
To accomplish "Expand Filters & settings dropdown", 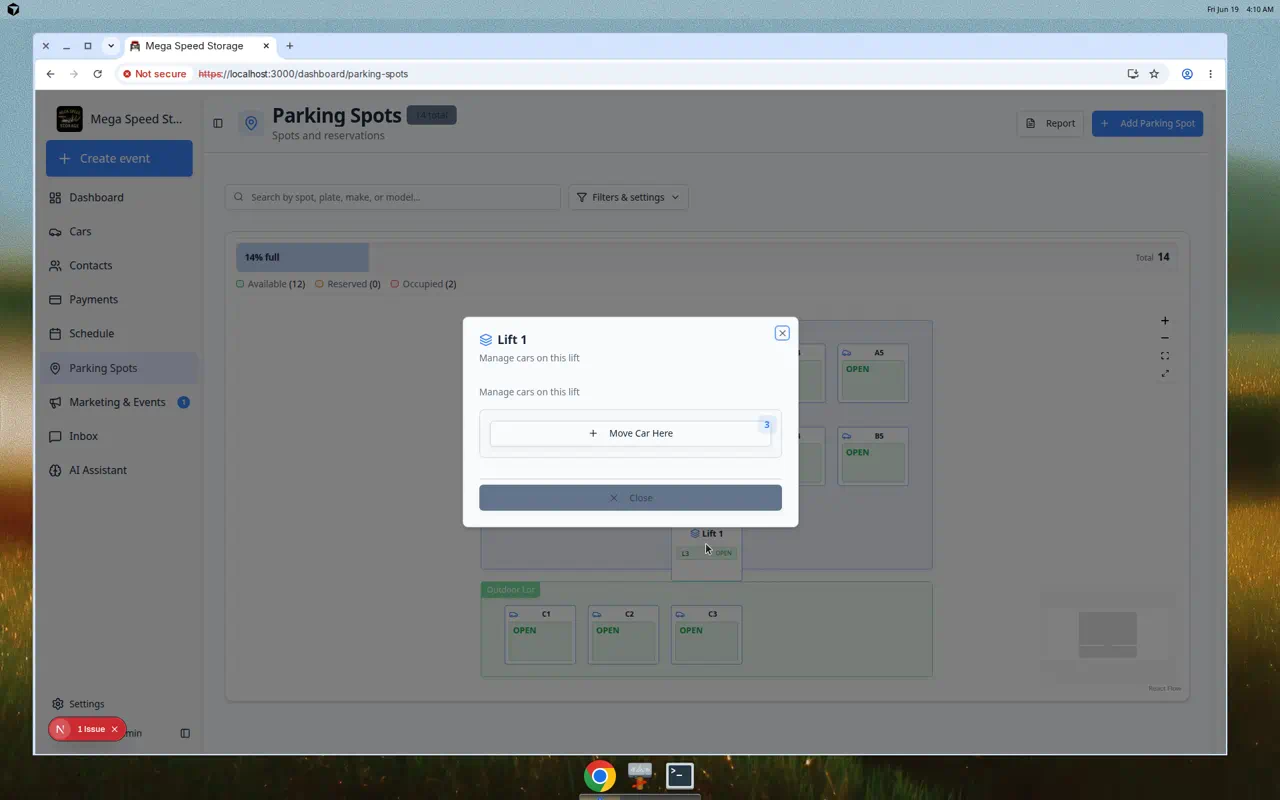I will coord(628,197).
